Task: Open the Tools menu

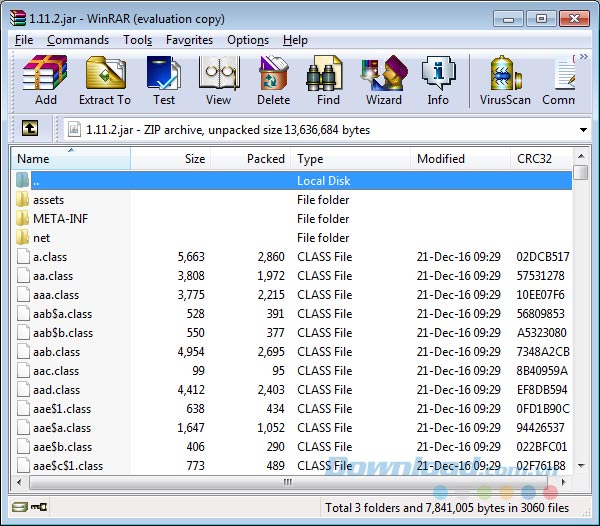Action: click(x=138, y=40)
